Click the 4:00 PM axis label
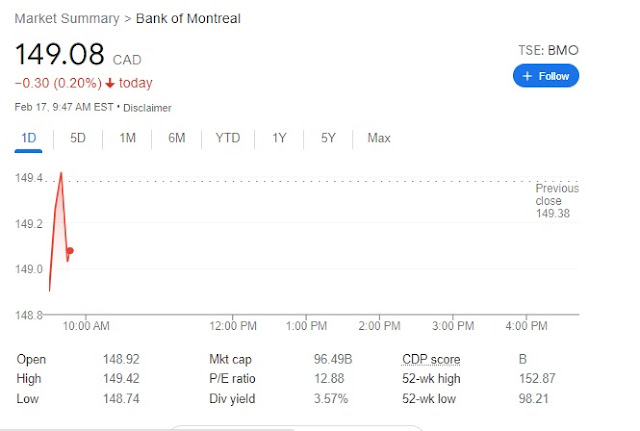640x431 pixels. (x=527, y=326)
